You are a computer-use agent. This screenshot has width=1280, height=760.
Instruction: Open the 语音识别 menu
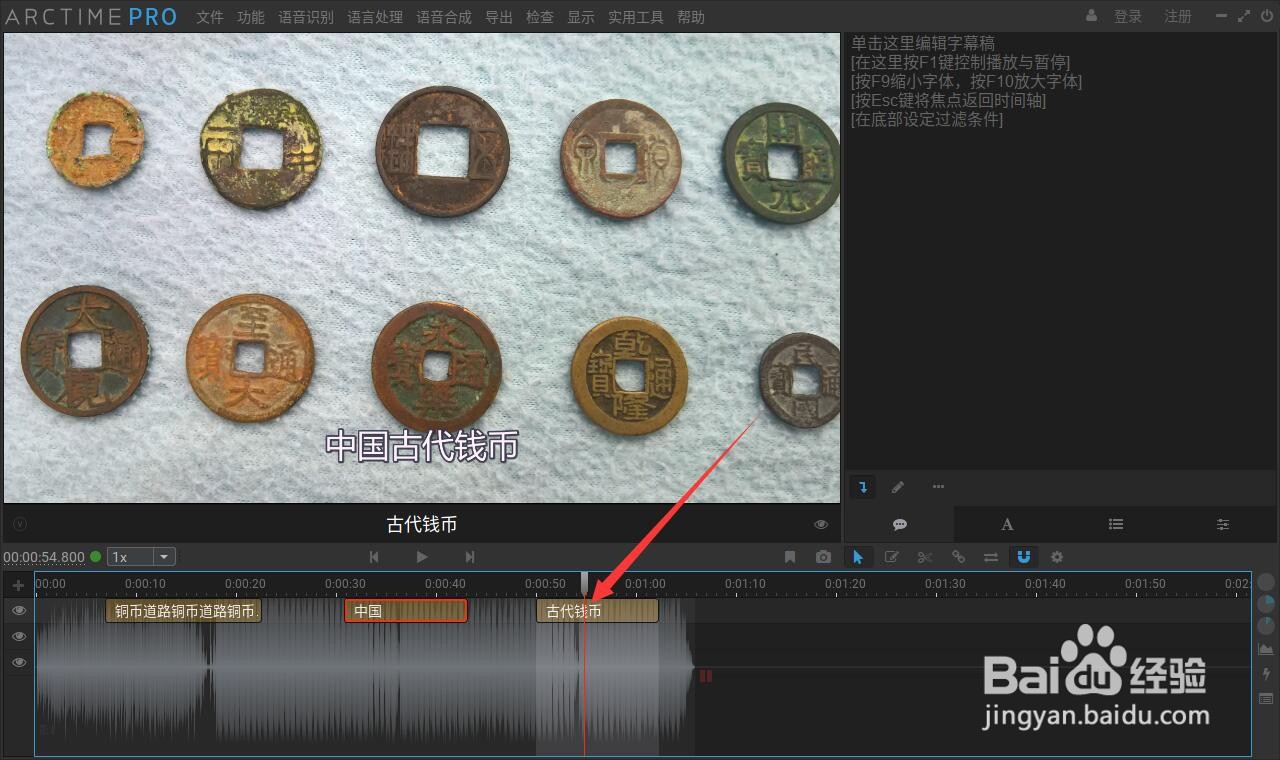coord(306,17)
